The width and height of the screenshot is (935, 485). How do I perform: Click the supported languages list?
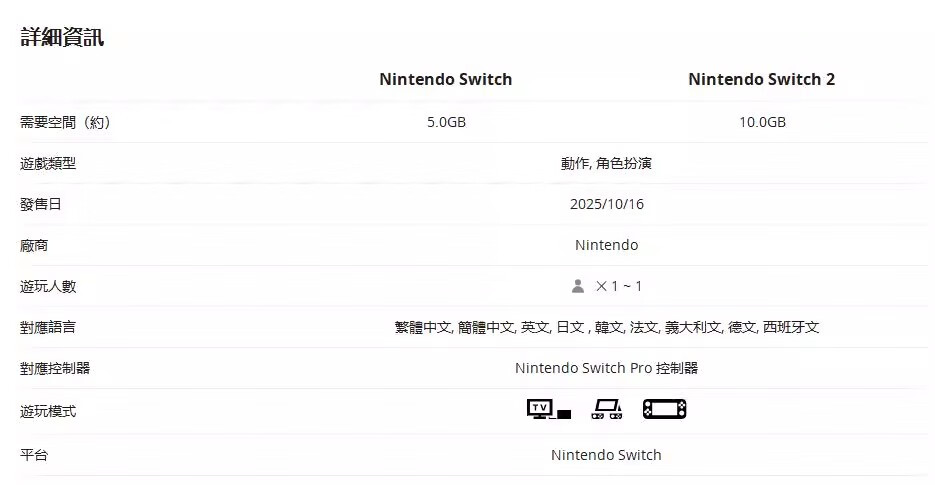(606, 327)
